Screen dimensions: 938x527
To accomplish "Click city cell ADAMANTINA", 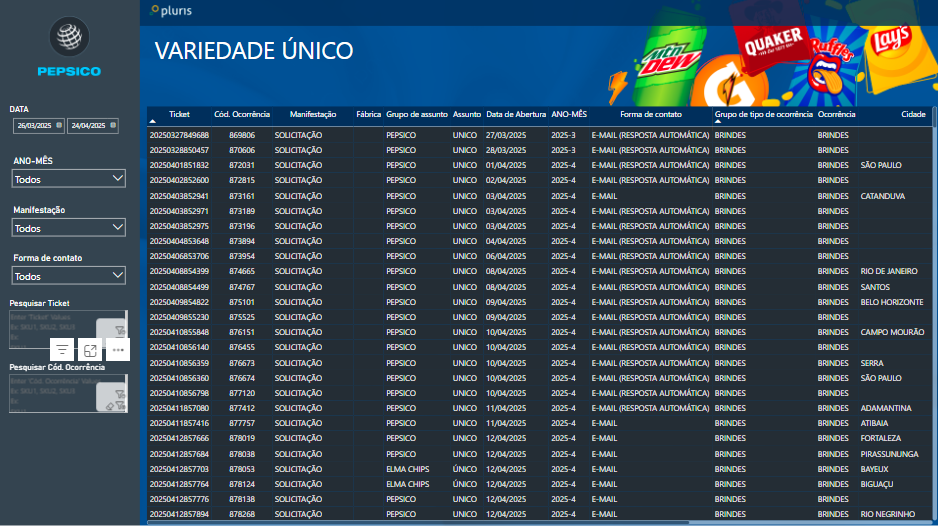I will tap(885, 408).
